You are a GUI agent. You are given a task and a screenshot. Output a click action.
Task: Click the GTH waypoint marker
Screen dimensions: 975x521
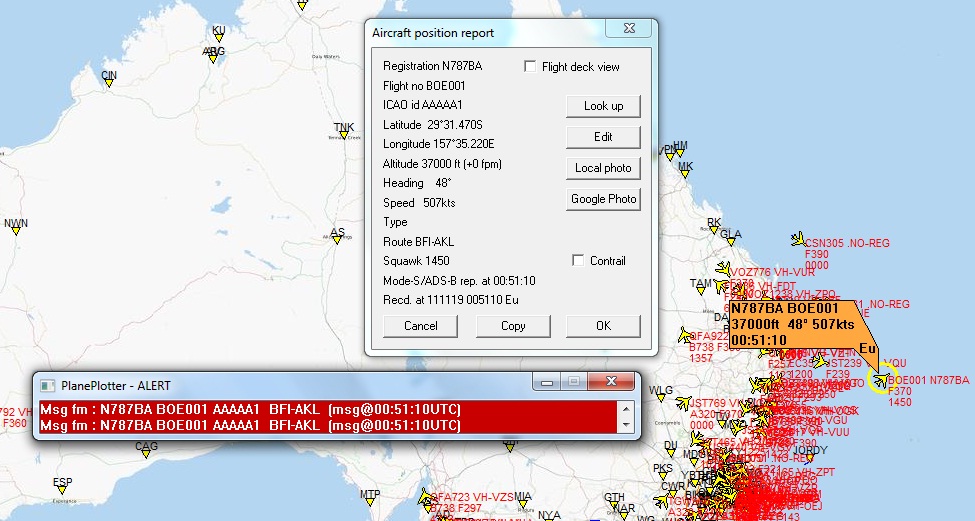point(614,505)
